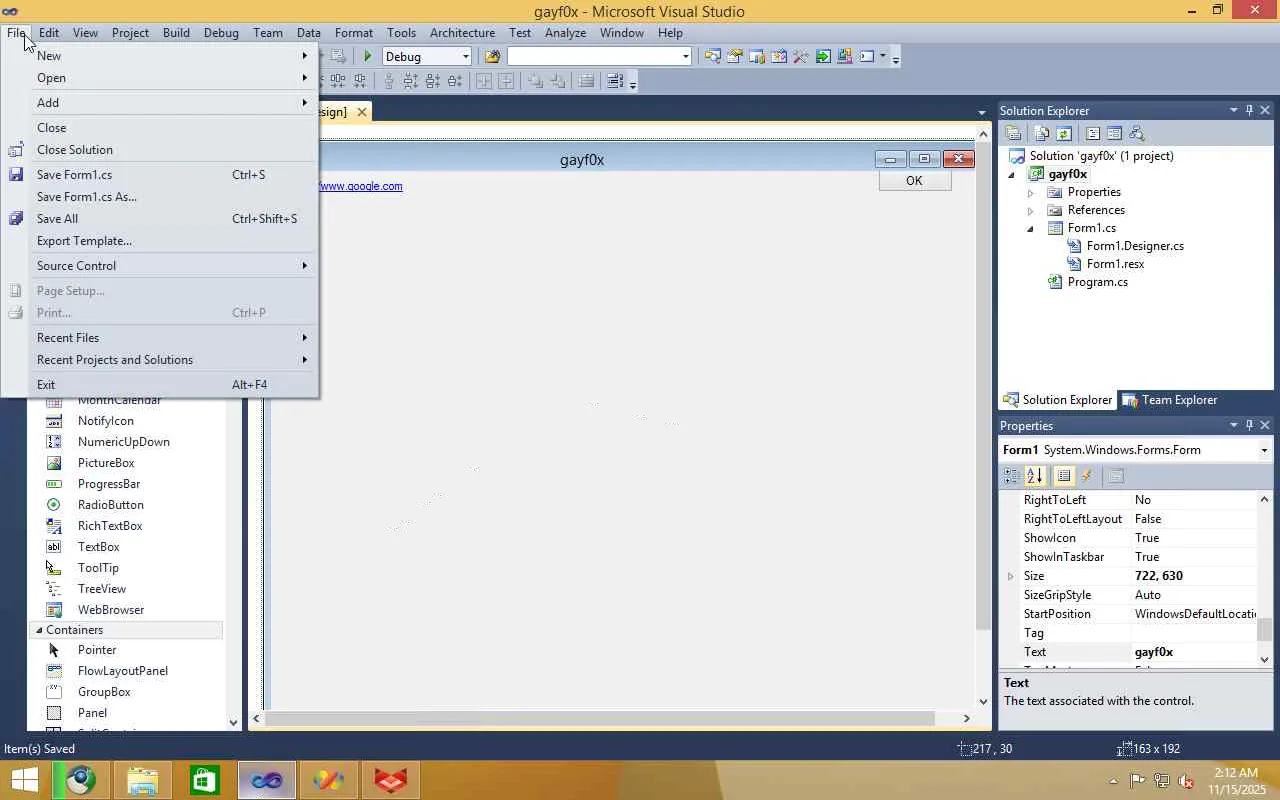Click Show All Files in Solution Explorer
This screenshot has width=1280, height=800.
tap(1042, 133)
